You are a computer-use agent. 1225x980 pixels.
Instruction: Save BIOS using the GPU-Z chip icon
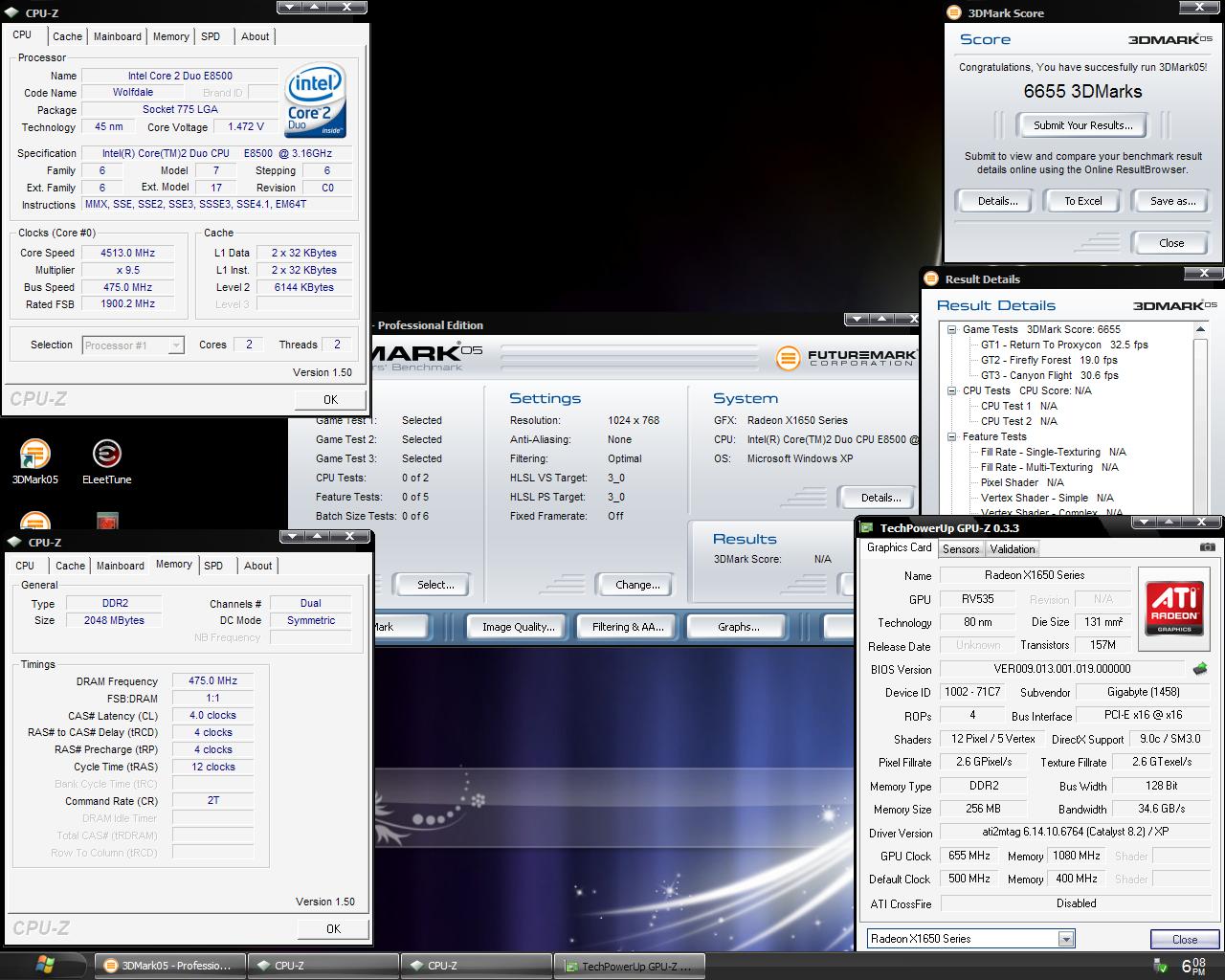point(1200,669)
